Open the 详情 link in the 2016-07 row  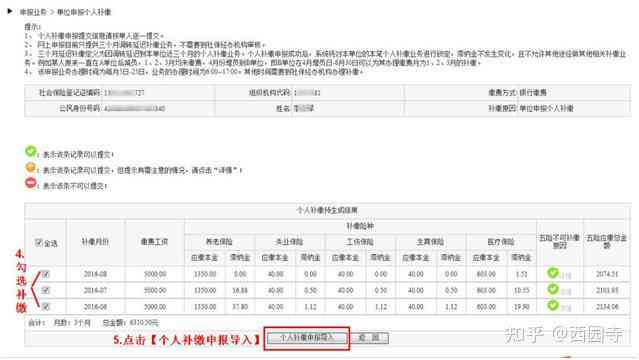coord(566,292)
